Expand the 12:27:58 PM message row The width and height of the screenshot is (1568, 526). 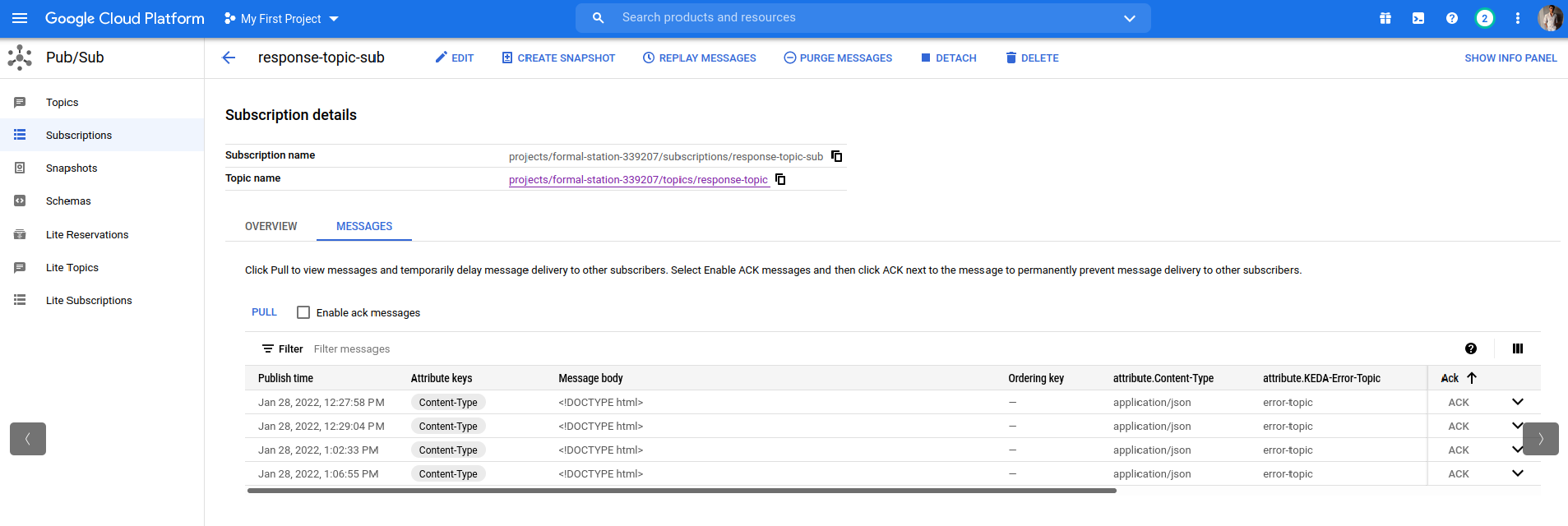coord(1517,402)
